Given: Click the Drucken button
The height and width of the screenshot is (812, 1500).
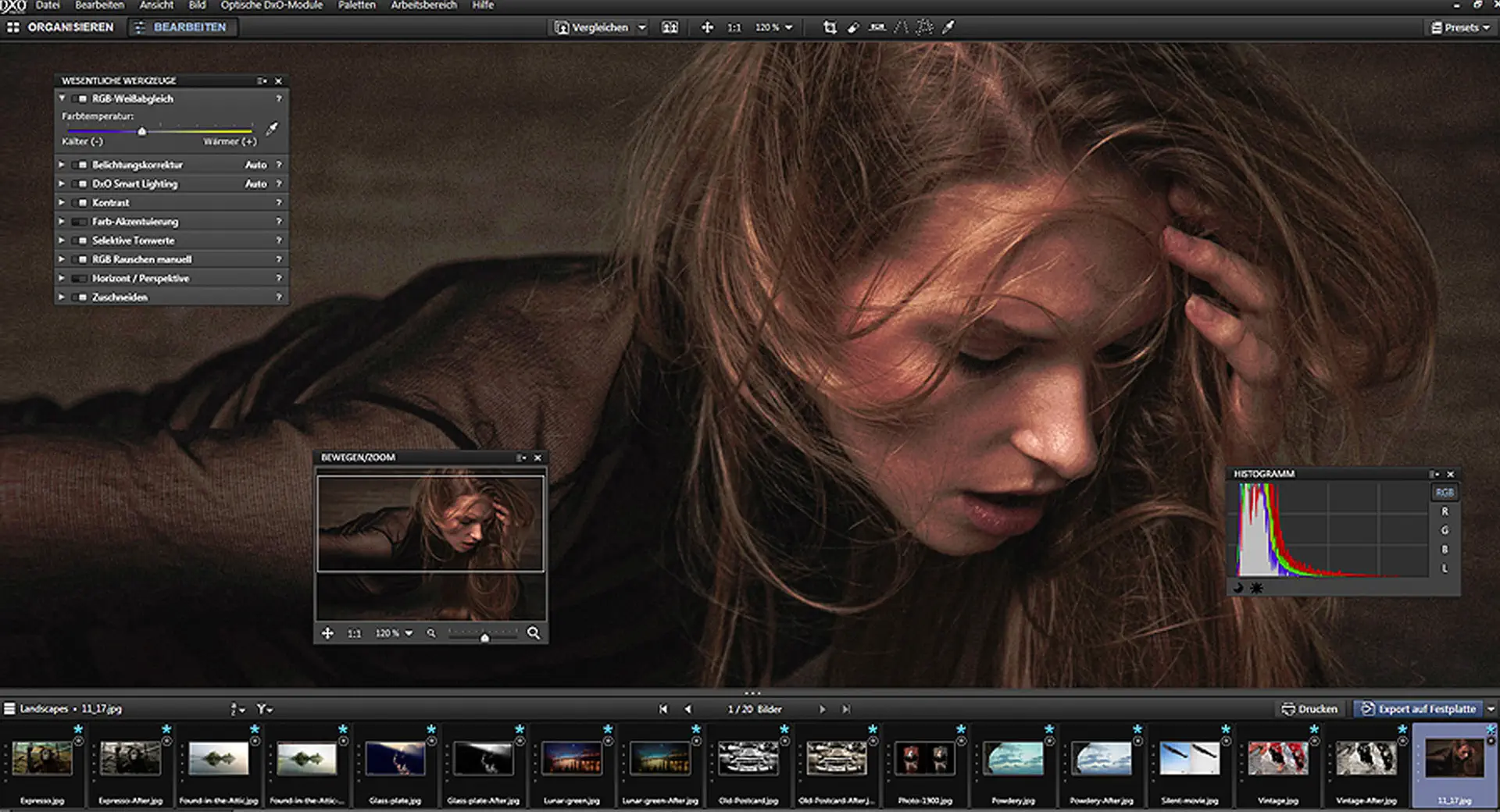Looking at the screenshot, I should click(1309, 709).
